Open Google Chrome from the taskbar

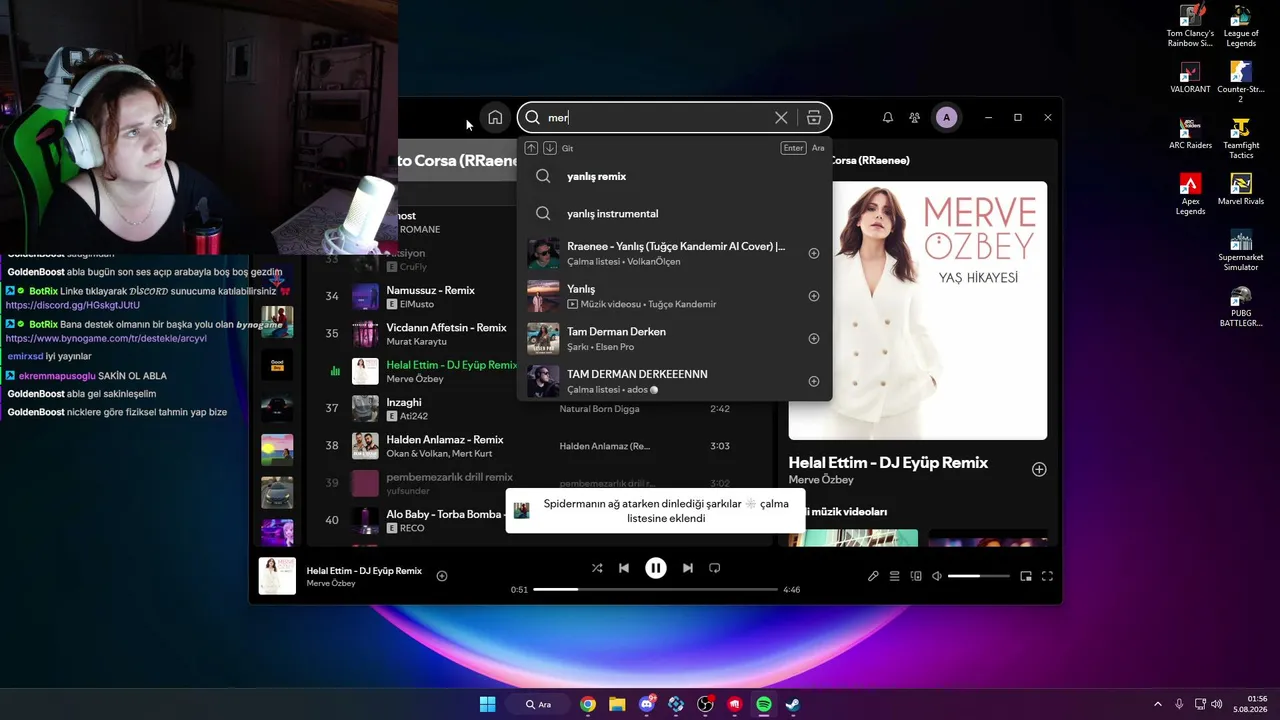[588, 704]
